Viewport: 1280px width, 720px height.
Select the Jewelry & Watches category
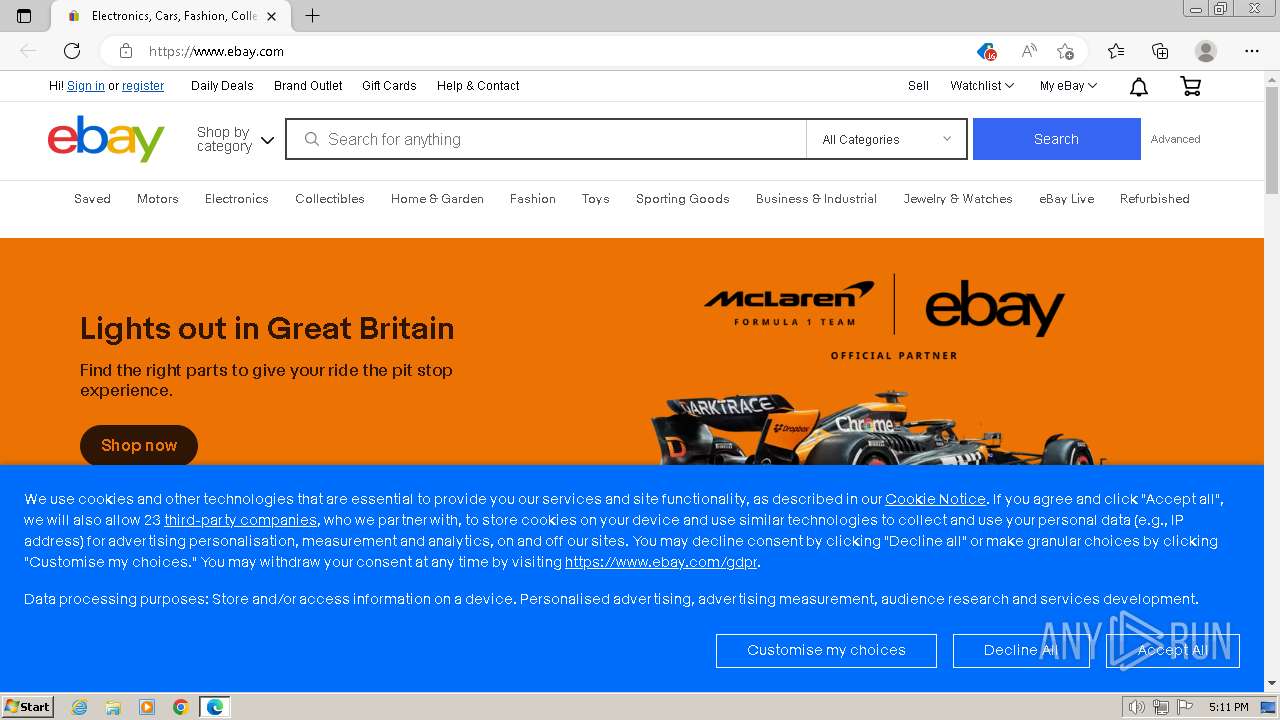(958, 199)
